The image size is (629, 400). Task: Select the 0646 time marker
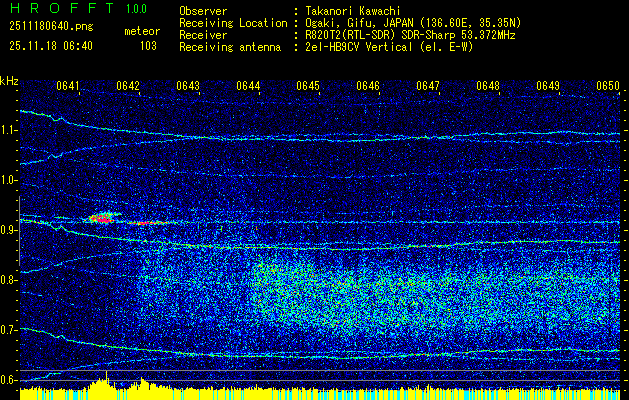tap(368, 86)
